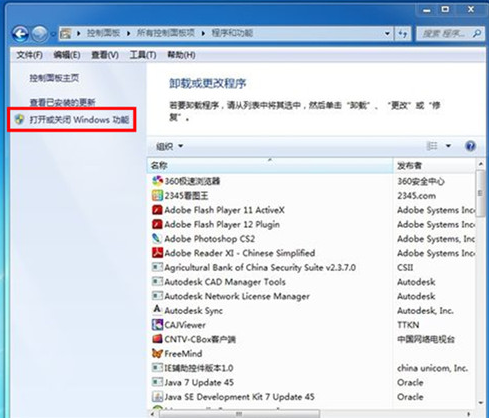Expand arrow before 控制面板 in address bar
This screenshot has height=418, width=489.
(x=79, y=33)
